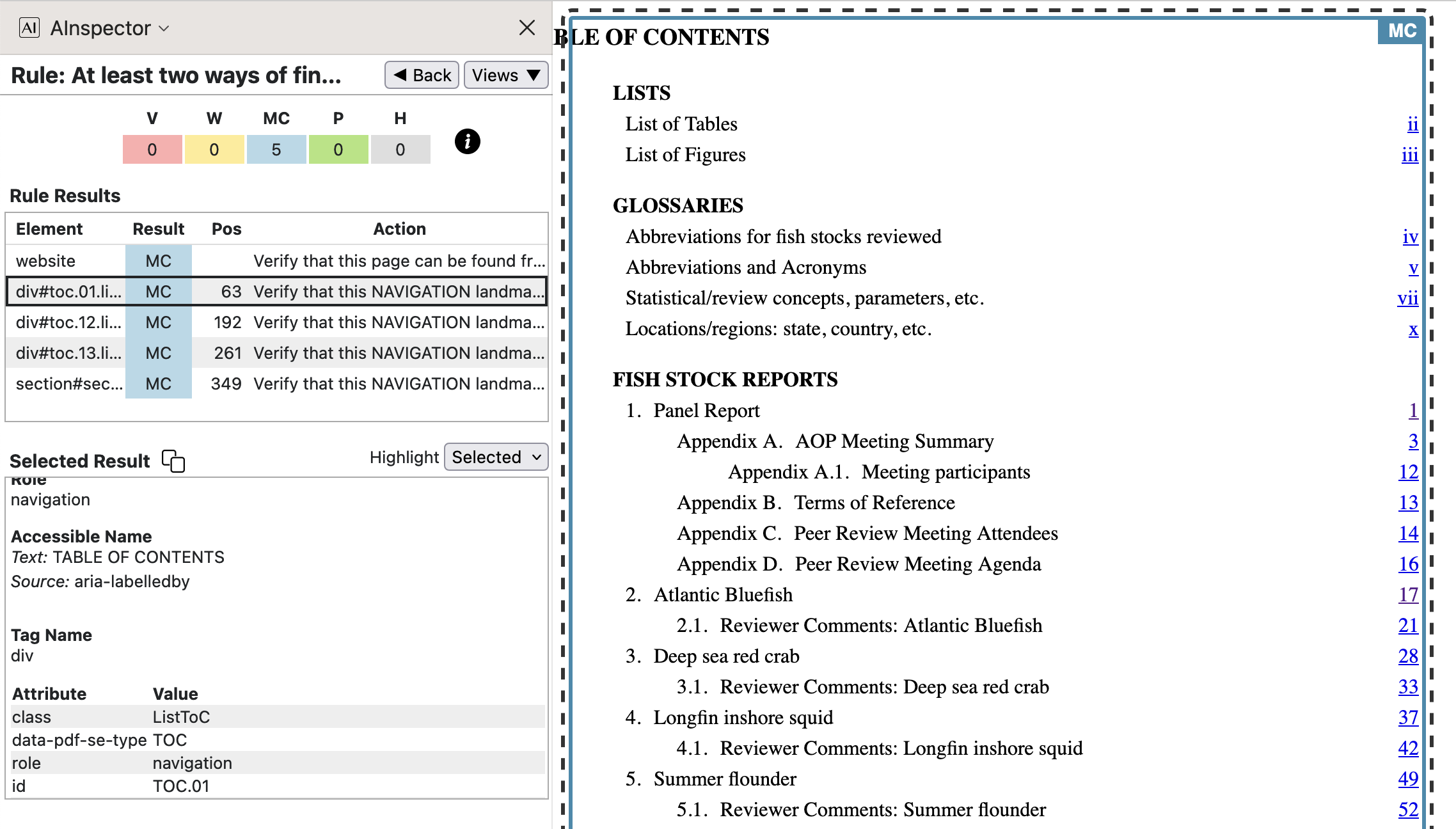Viewport: 1456px width, 829px height.
Task: Open the Highlight Selected dropdown
Action: 496,457
